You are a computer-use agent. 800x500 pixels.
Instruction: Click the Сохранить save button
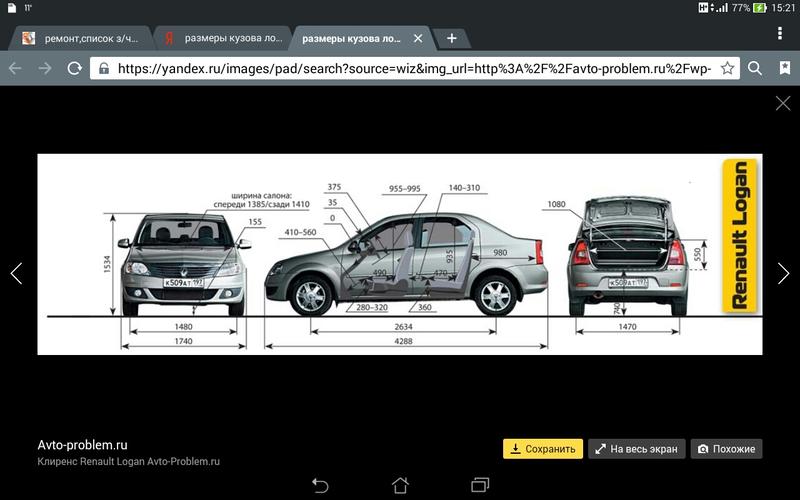[543, 449]
